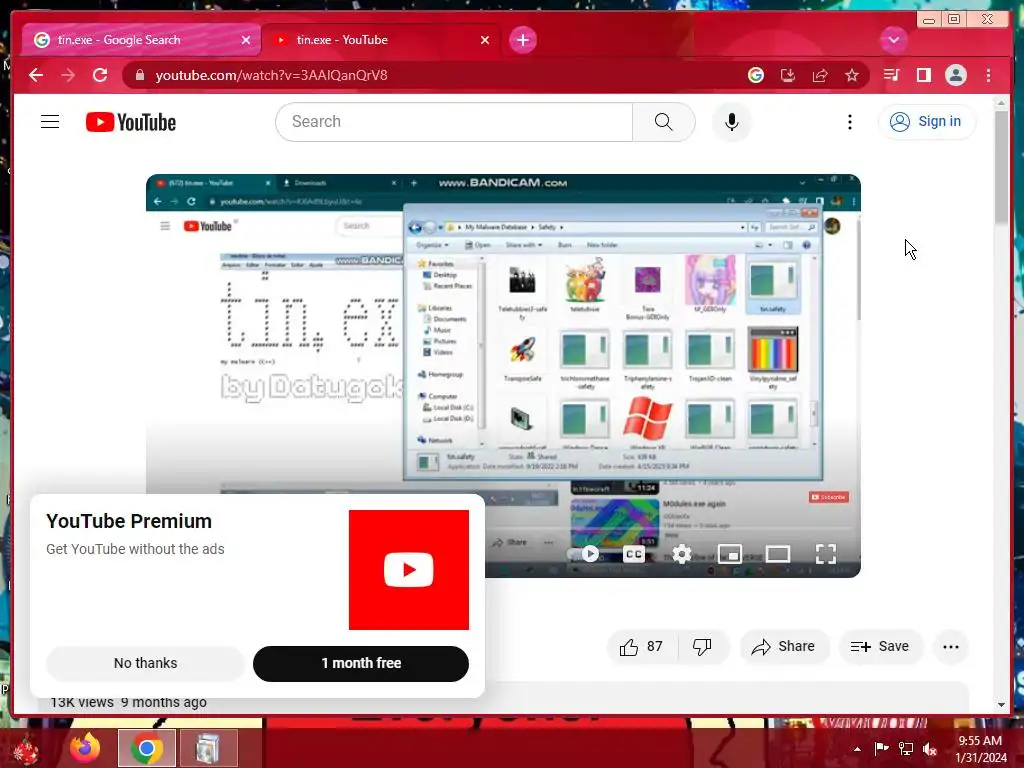1024x768 pixels.
Task: Open site info padlock in address bar
Action: pyautogui.click(x=140, y=76)
